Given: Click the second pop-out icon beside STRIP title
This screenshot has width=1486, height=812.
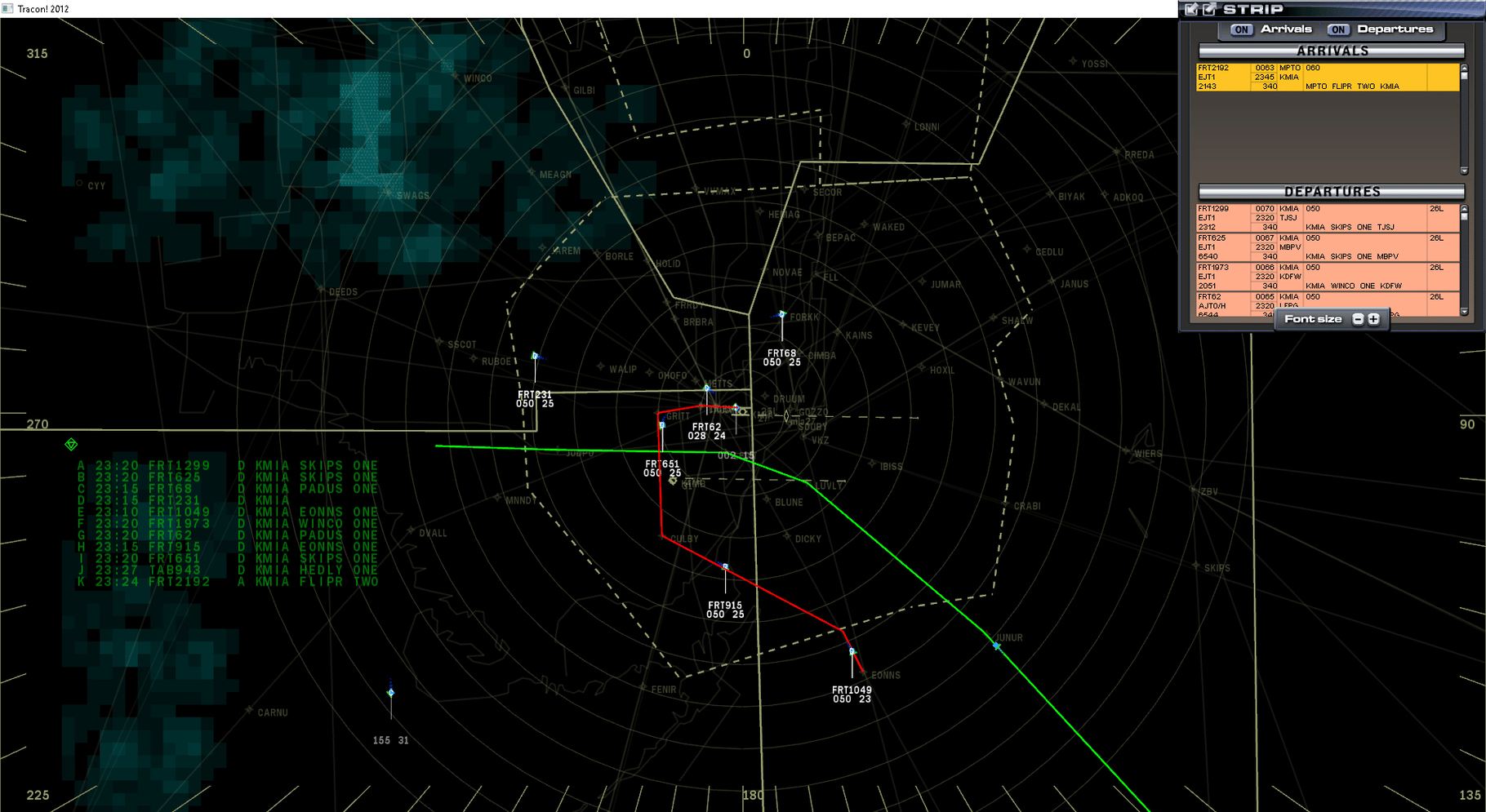Looking at the screenshot, I should [x=1209, y=9].
